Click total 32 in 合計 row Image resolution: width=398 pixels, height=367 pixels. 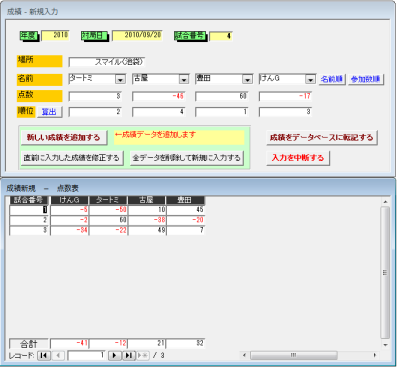(185, 343)
